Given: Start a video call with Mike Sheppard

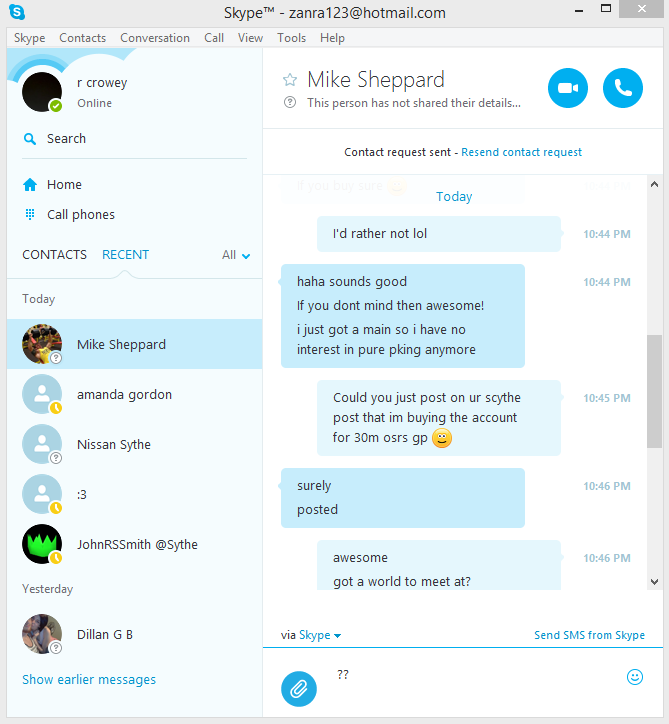Looking at the screenshot, I should [x=567, y=88].
